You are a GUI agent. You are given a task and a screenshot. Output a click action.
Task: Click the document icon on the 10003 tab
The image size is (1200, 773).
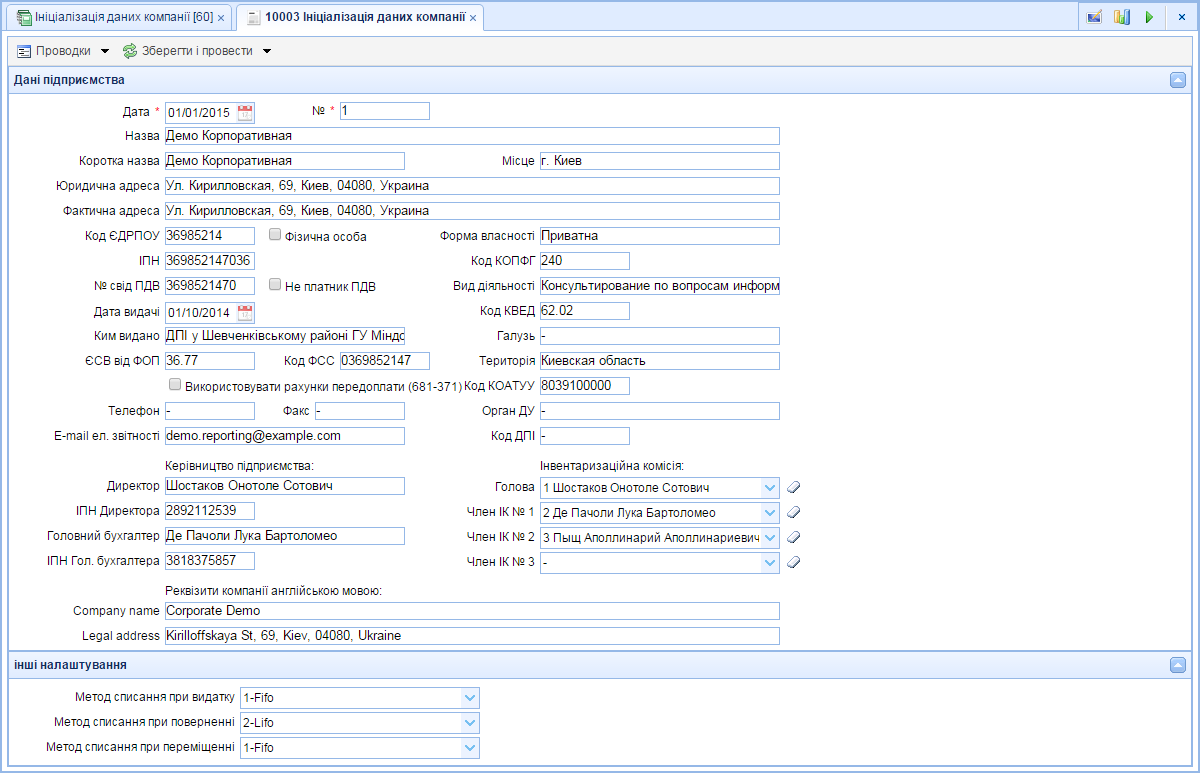point(254,18)
